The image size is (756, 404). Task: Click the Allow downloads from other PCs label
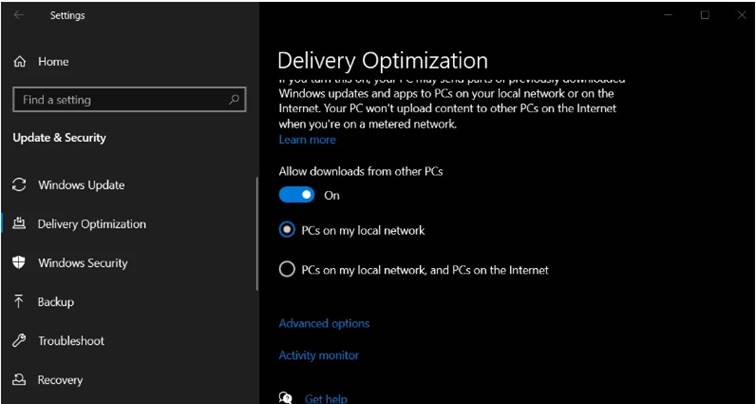tap(361, 171)
